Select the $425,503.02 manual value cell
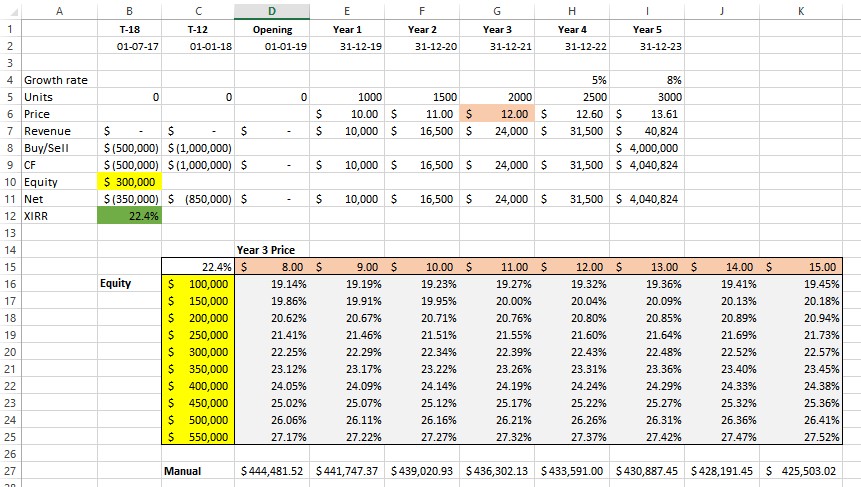 point(800,470)
